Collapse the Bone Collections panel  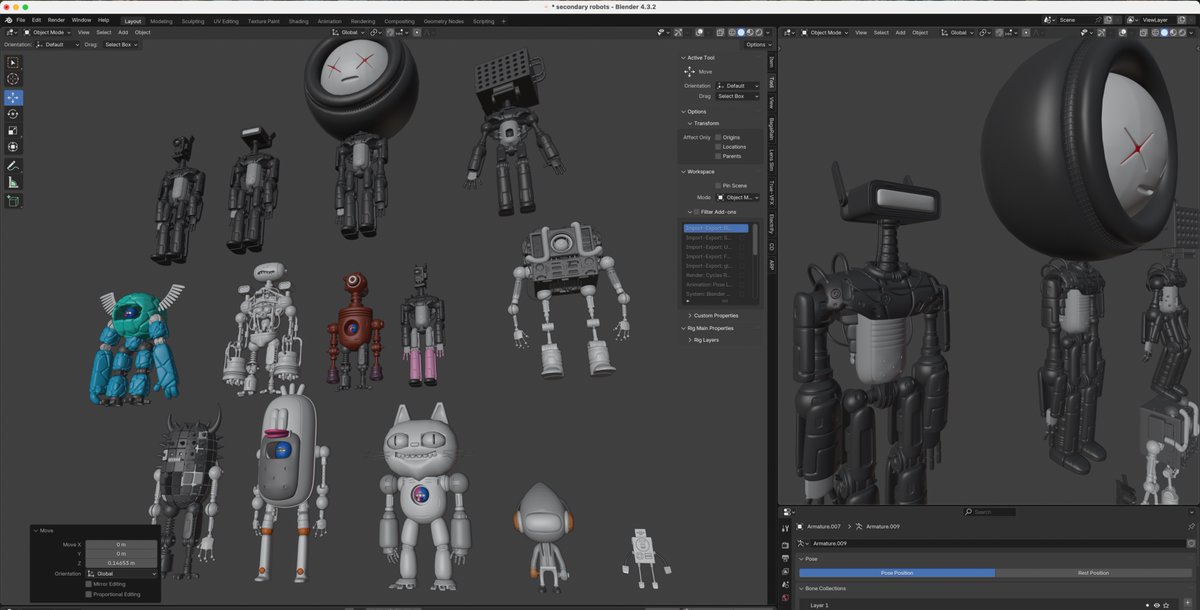(826, 588)
